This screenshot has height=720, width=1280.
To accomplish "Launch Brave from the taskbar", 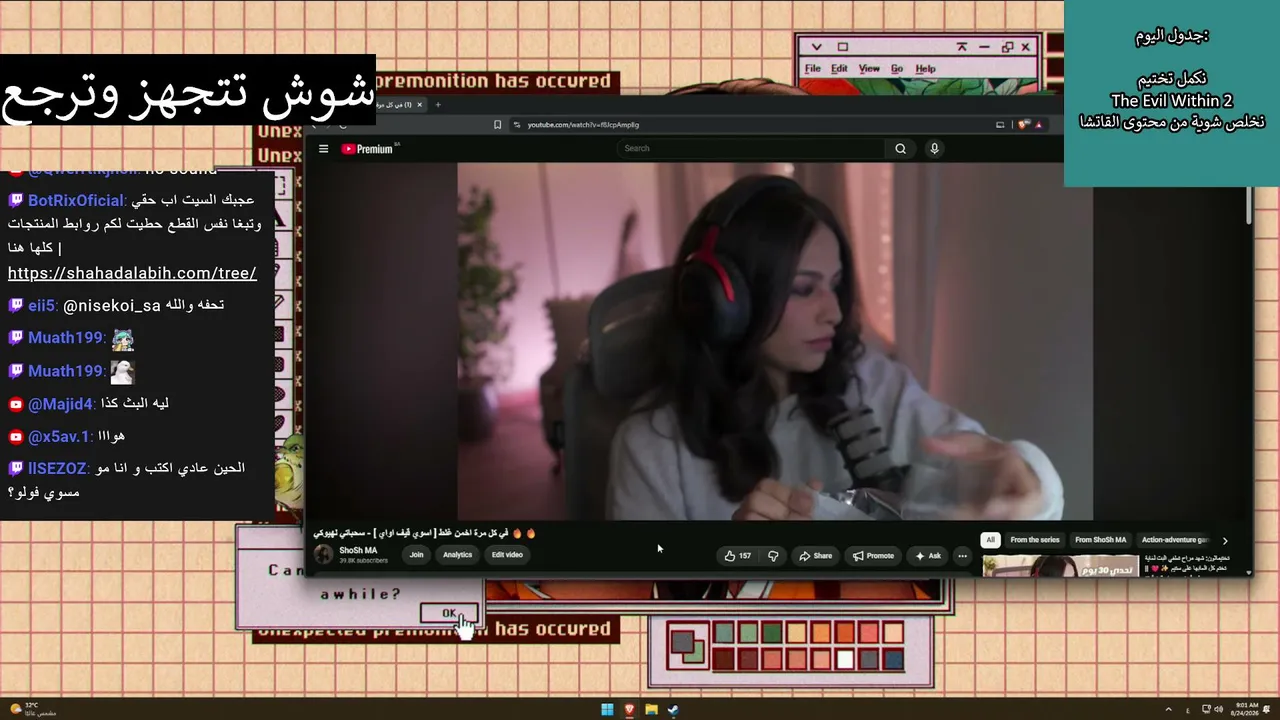I will click(x=629, y=710).
